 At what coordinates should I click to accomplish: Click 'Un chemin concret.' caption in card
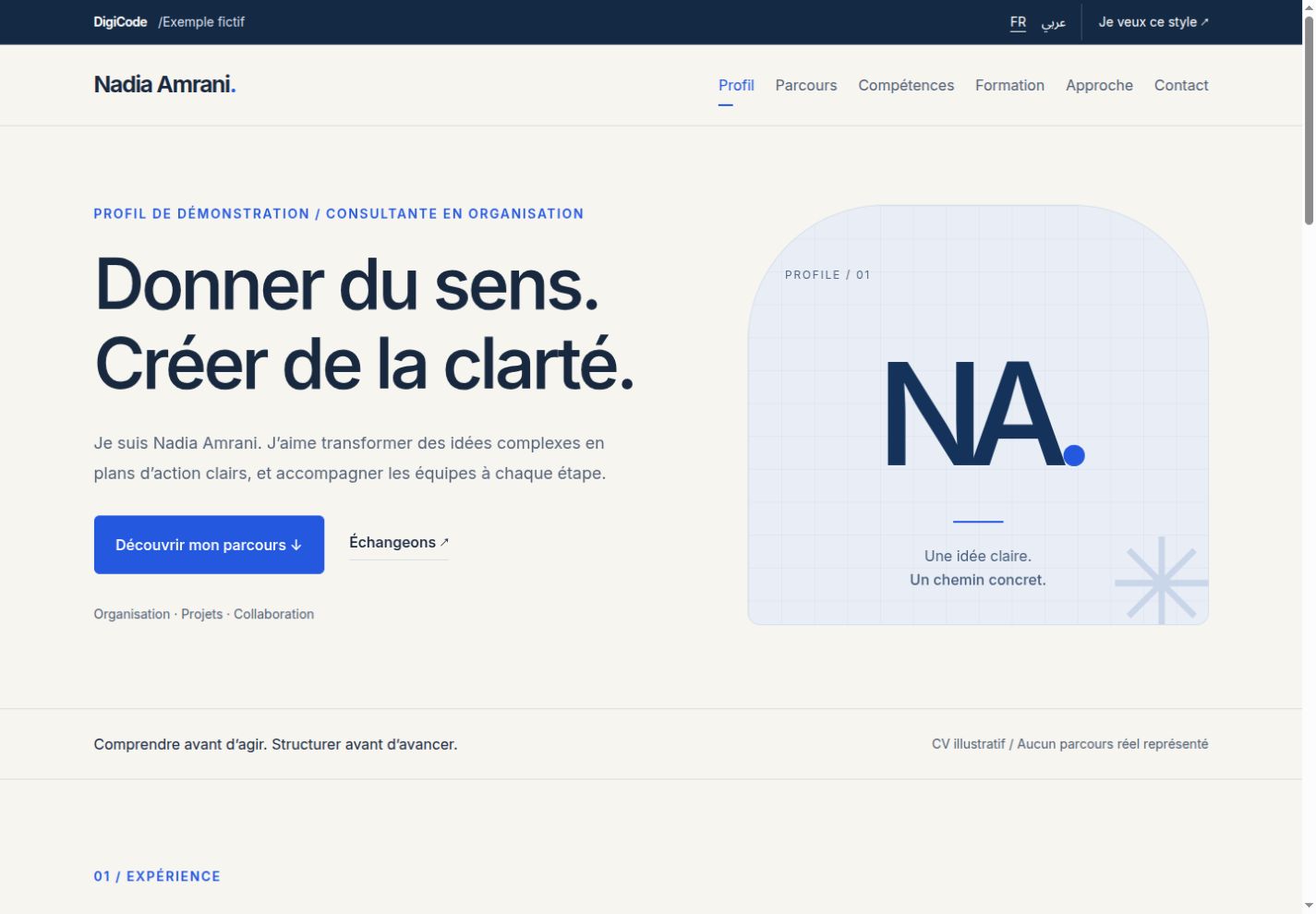tap(978, 580)
